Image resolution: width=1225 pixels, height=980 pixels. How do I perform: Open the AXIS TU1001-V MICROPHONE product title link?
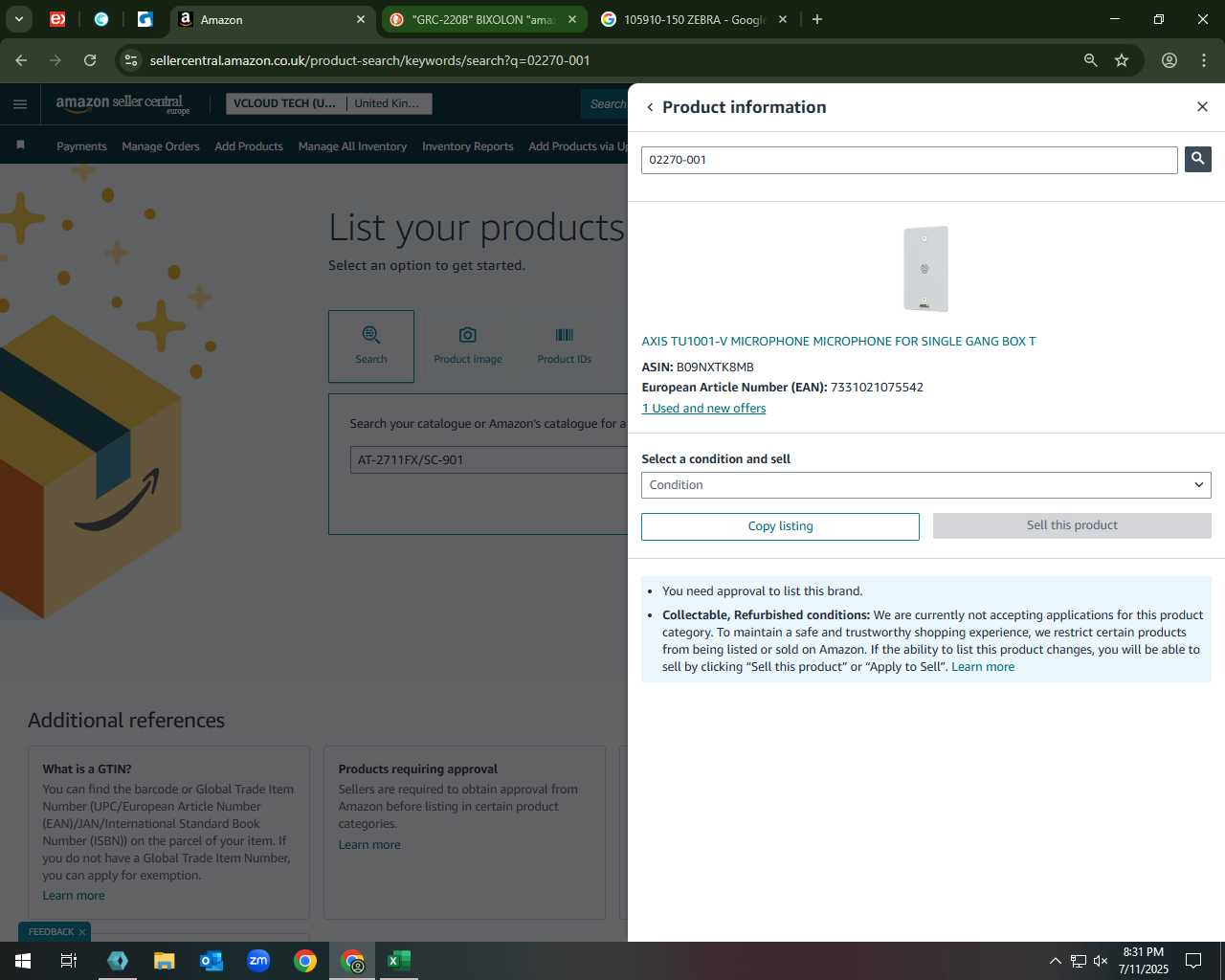(838, 341)
